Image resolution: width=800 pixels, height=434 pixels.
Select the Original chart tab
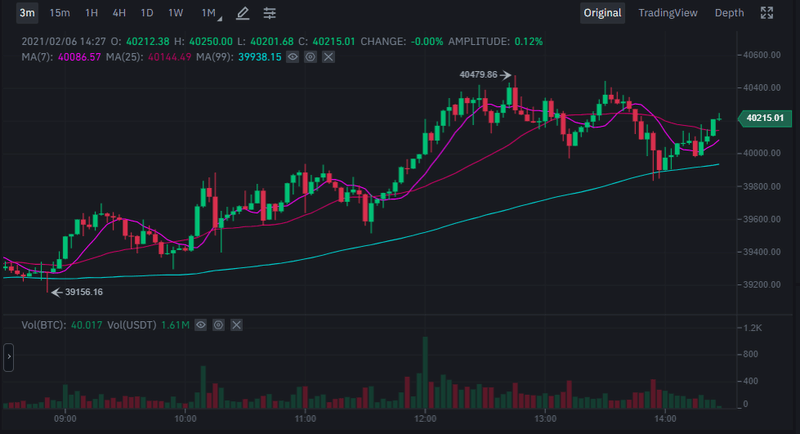(603, 13)
